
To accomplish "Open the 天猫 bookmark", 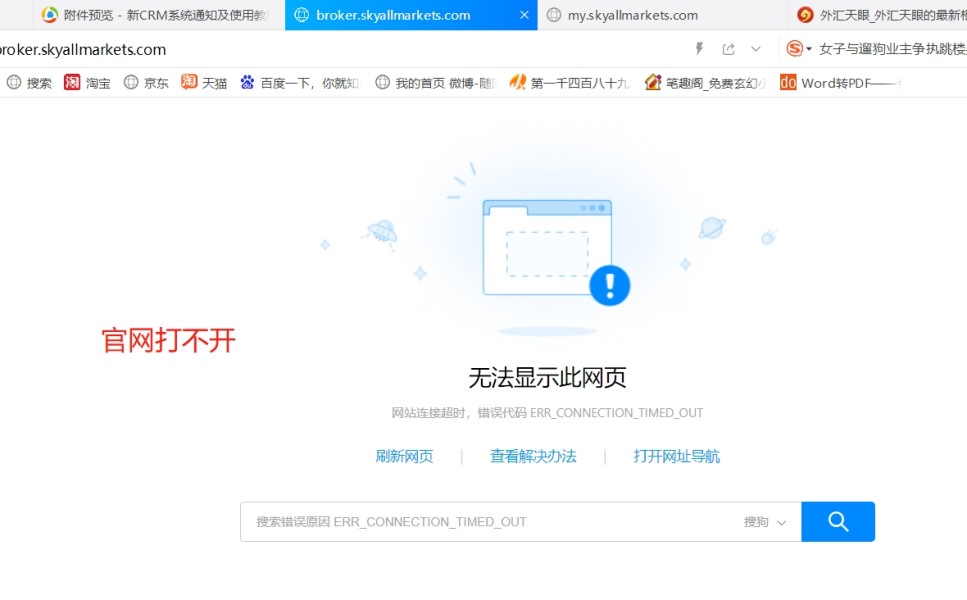I will 204,83.
